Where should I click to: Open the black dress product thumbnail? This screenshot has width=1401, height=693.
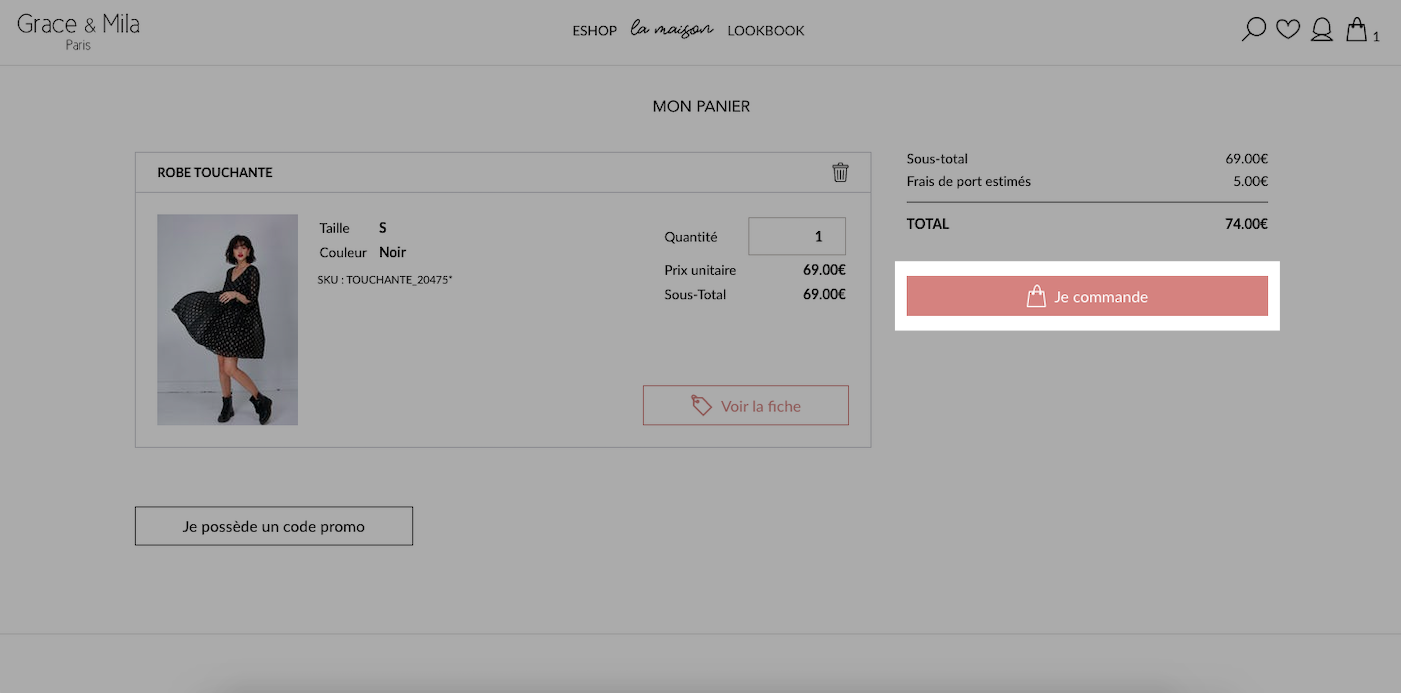click(227, 320)
